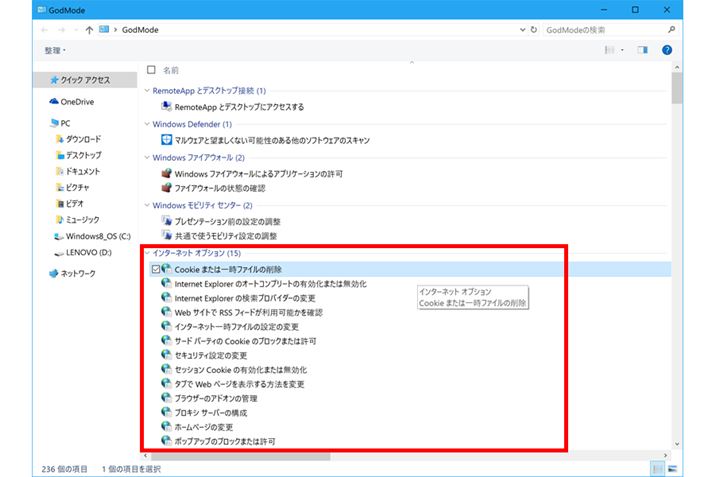Click icon for 共通で使うモビリティ設定の調整
Screen dimensions: 715x477
[166, 235]
